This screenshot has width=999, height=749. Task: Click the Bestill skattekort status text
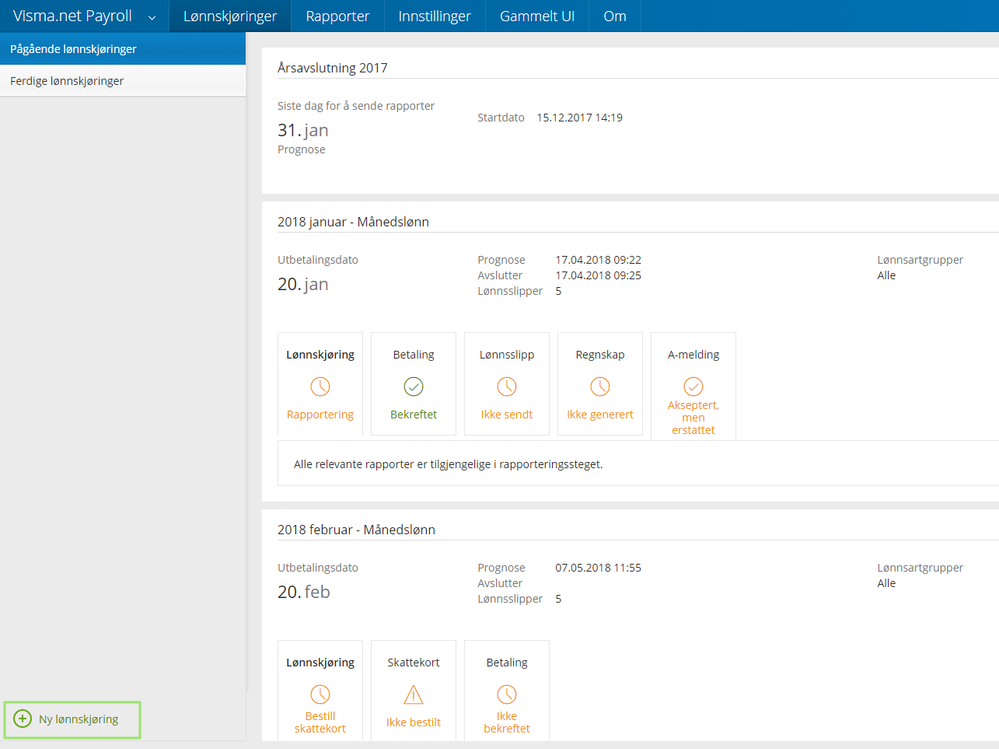pyautogui.click(x=320, y=722)
